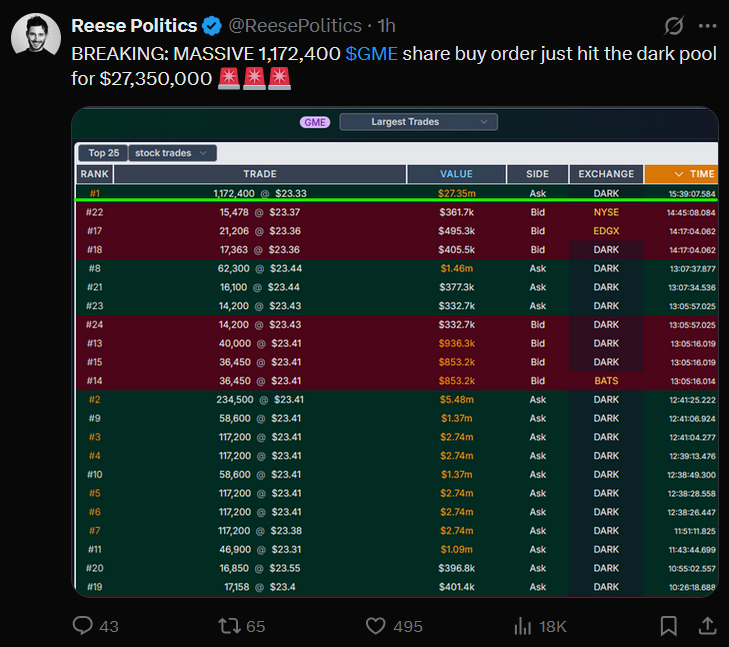Click the $1.46m value cell
The width and height of the screenshot is (729, 647).
(457, 269)
